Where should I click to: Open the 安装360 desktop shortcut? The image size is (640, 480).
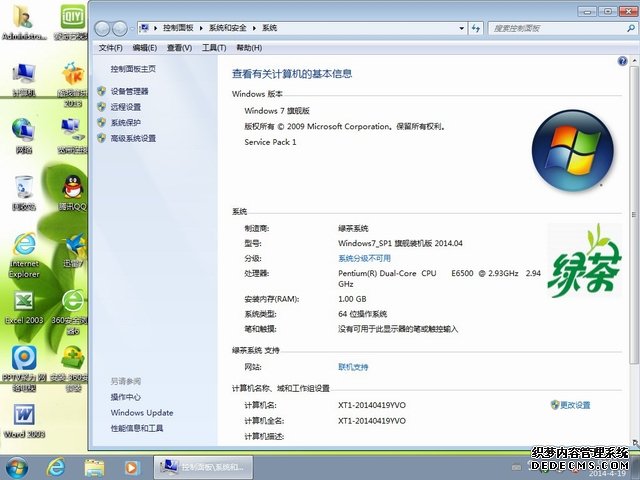(70, 369)
